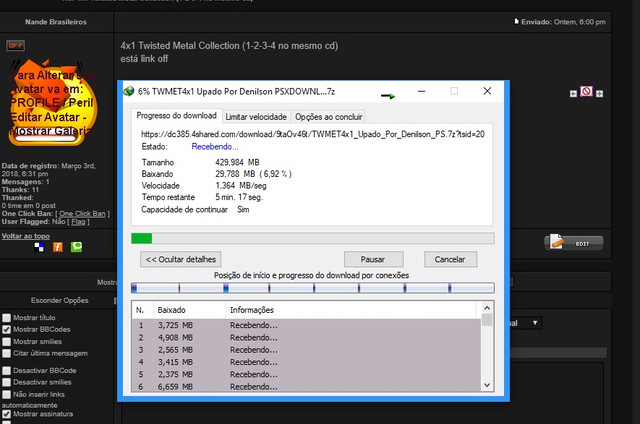Open the dropdown arrow right of the download window

point(535,323)
